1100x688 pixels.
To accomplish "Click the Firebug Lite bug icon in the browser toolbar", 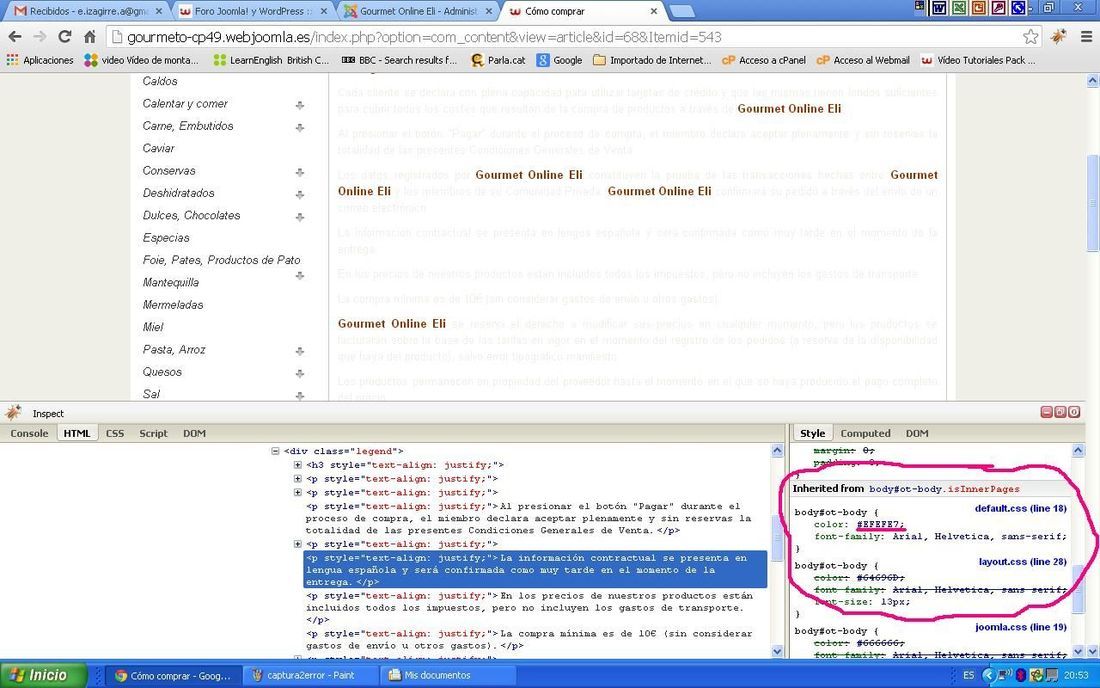I will [1058, 36].
